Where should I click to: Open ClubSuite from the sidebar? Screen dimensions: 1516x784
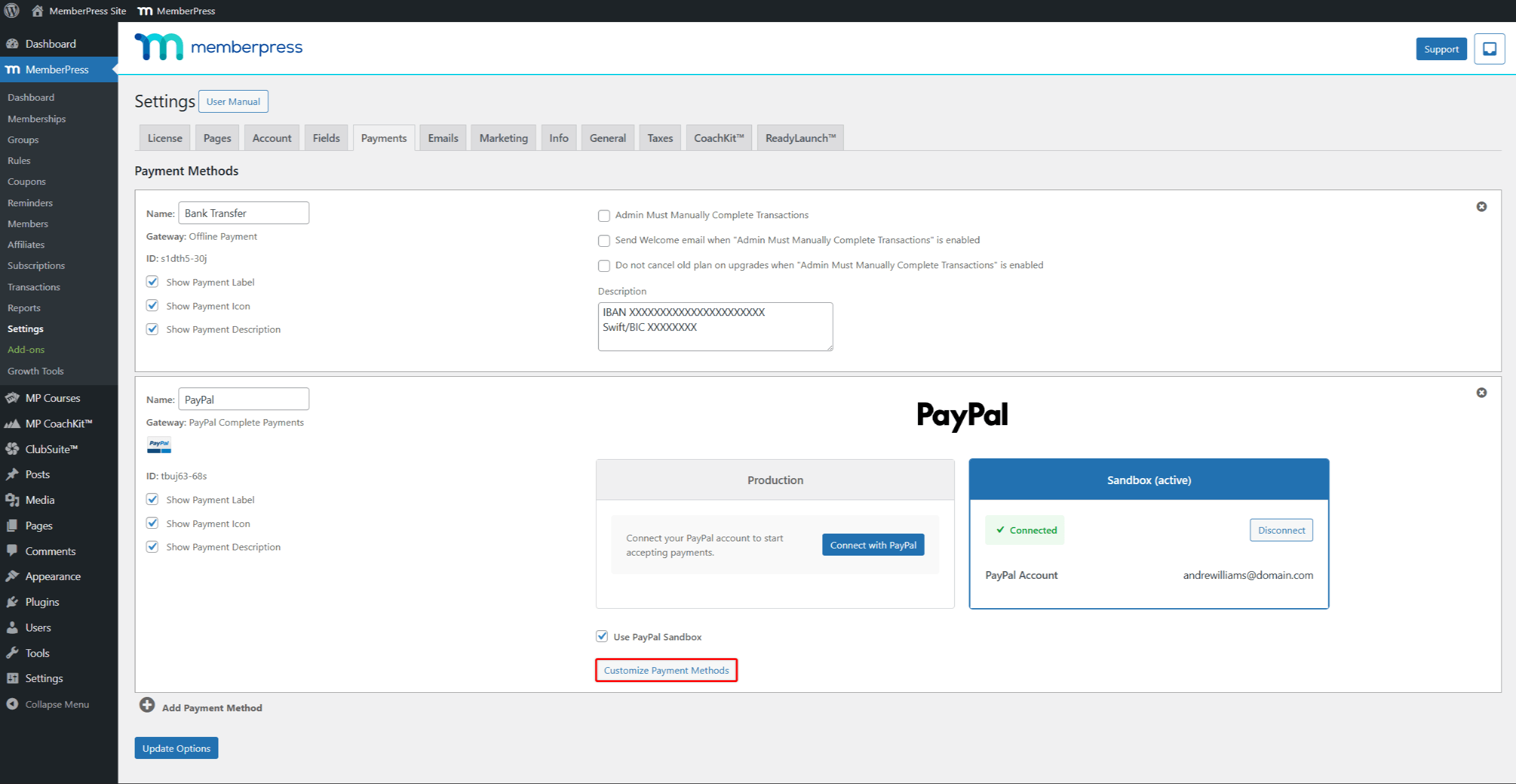pos(51,448)
